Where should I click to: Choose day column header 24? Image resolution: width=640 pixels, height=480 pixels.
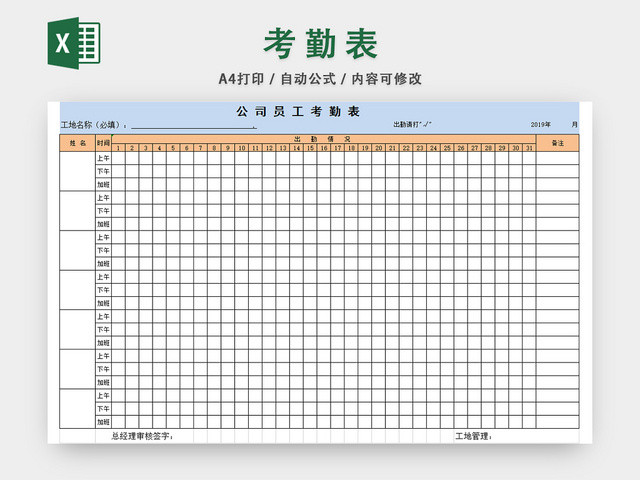click(433, 148)
